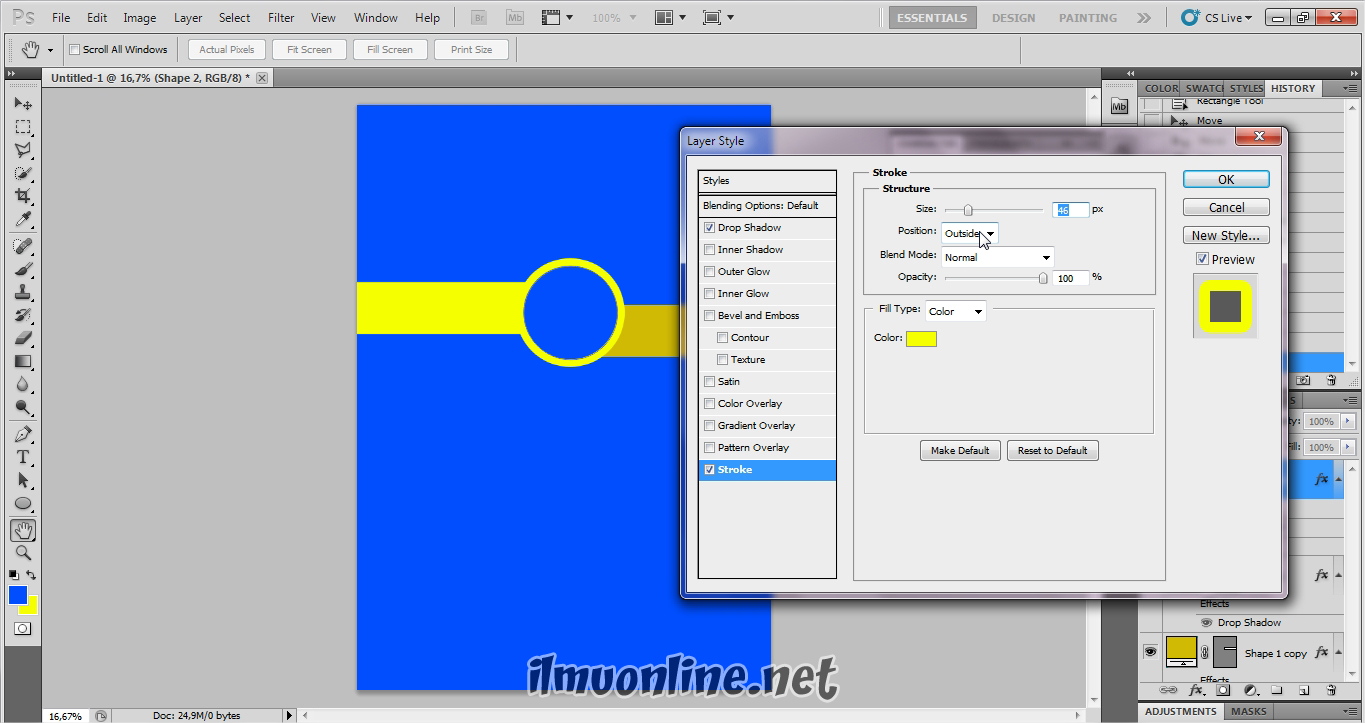The image size is (1365, 723).
Task: Select the Eyedropper tool
Action: tap(22, 220)
